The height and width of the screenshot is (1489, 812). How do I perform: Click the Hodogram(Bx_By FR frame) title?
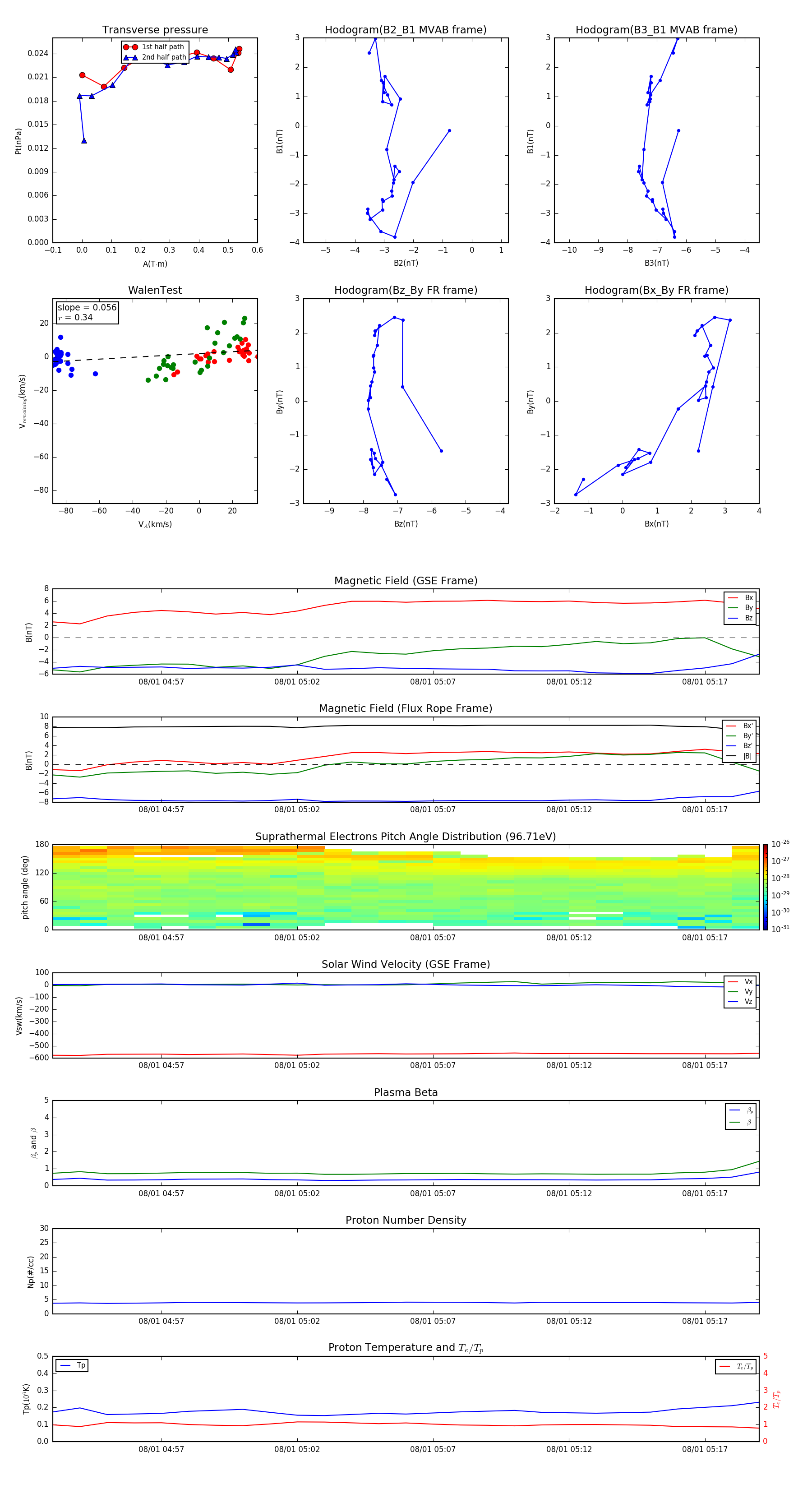pos(656,290)
